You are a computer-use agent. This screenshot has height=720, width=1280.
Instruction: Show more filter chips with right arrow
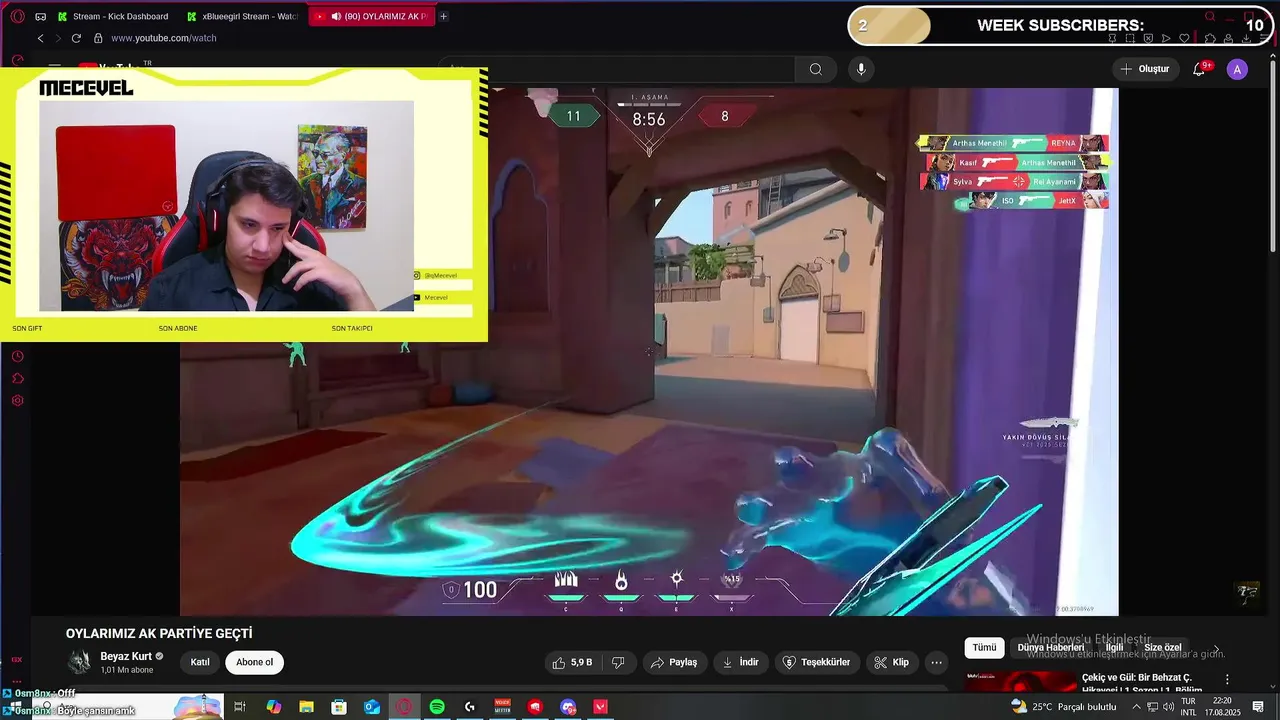point(1216,648)
